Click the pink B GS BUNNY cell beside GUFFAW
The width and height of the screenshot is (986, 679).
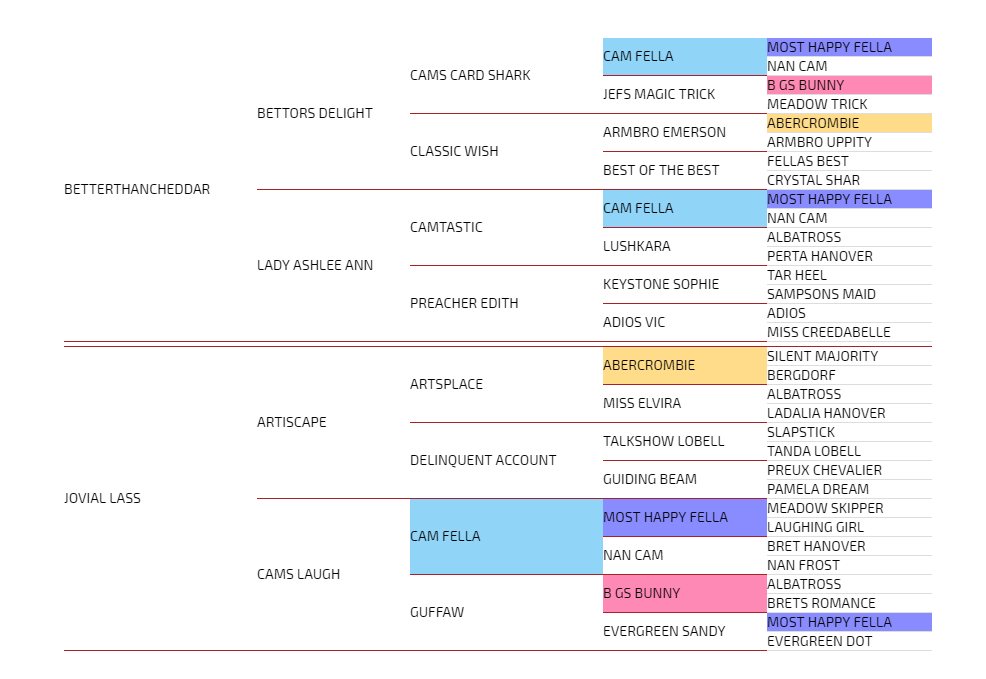(x=684, y=593)
